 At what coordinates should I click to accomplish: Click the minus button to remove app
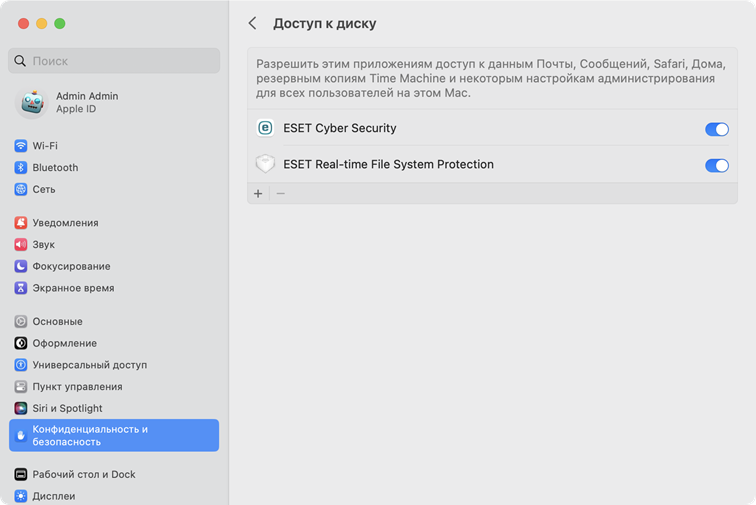click(281, 193)
